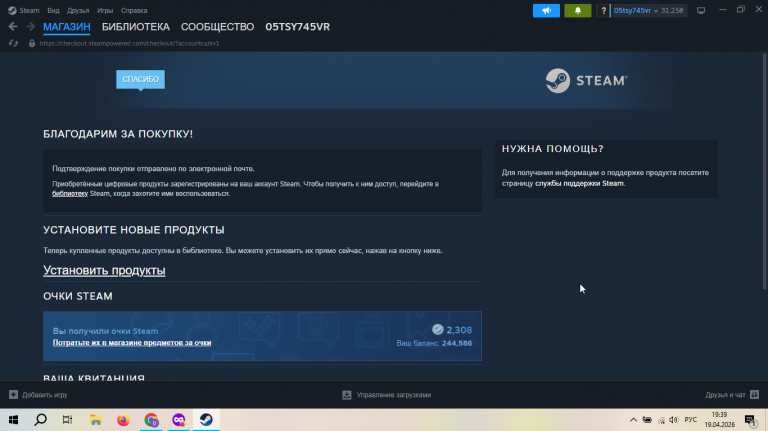Open the 05TSY745VR profile tab
This screenshot has width=768, height=431.
click(x=297, y=27)
